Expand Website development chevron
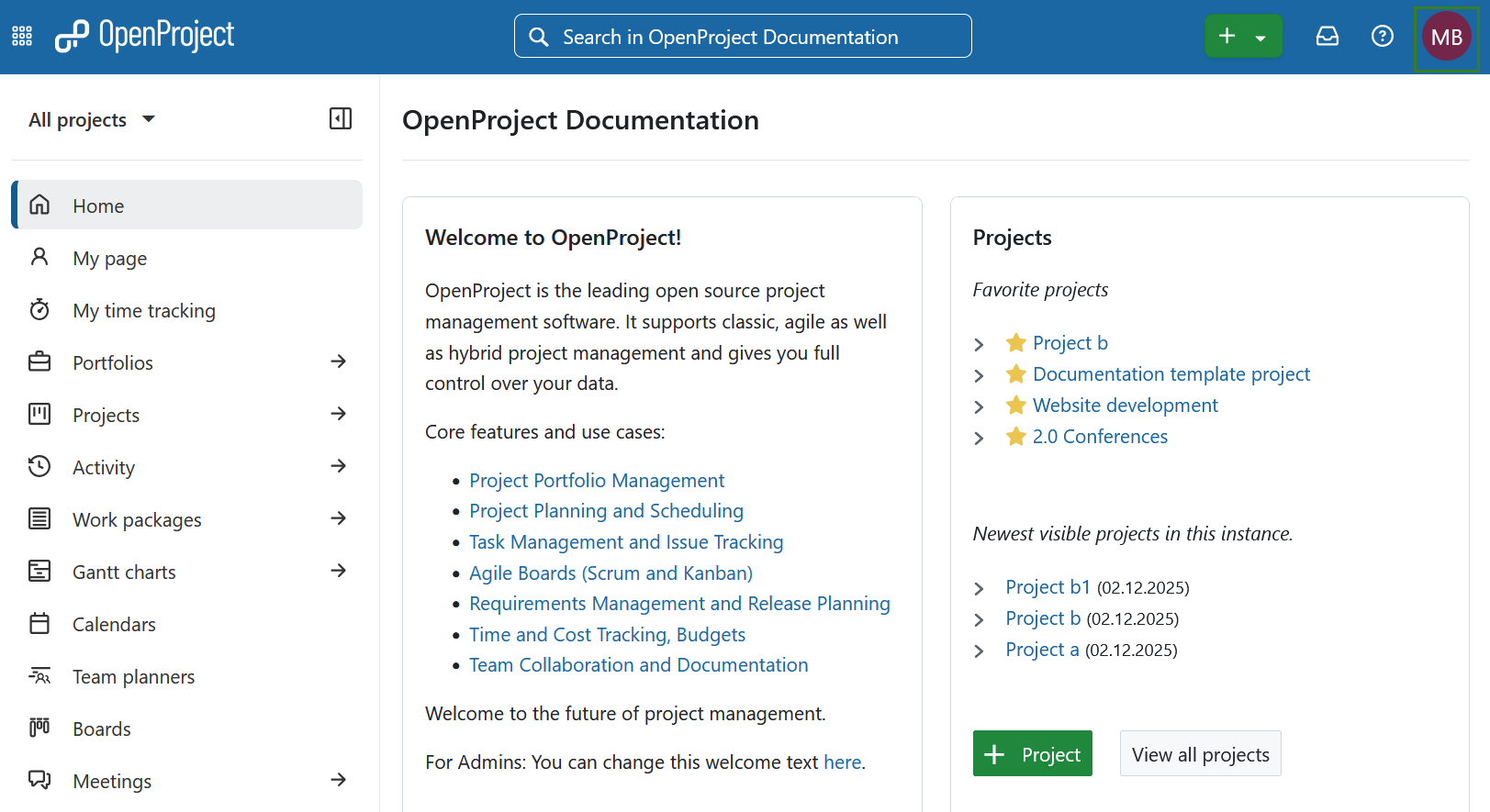The height and width of the screenshot is (812, 1490). click(979, 406)
